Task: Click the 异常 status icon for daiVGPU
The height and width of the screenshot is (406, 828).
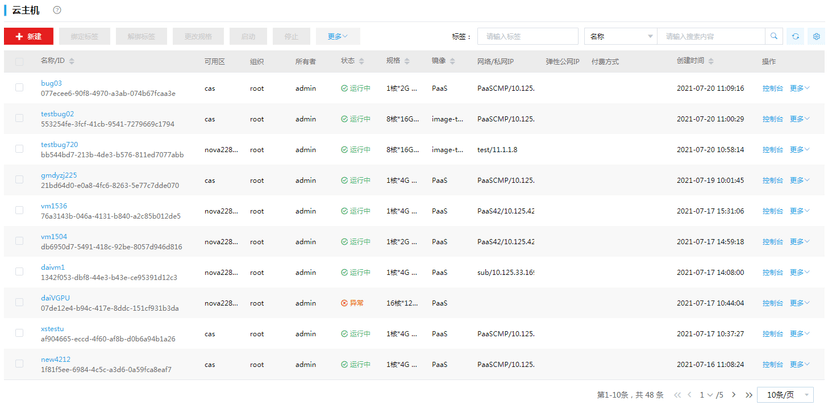Action: (345, 303)
